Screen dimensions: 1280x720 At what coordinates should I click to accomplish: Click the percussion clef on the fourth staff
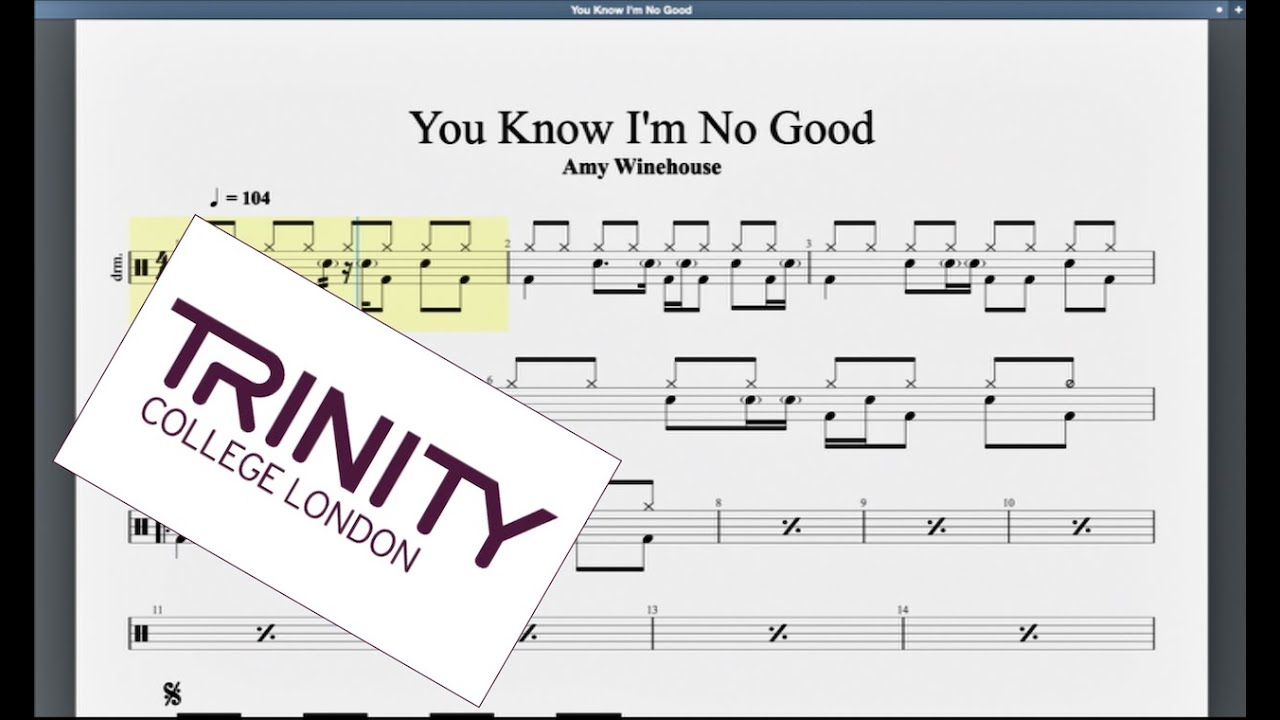point(141,633)
